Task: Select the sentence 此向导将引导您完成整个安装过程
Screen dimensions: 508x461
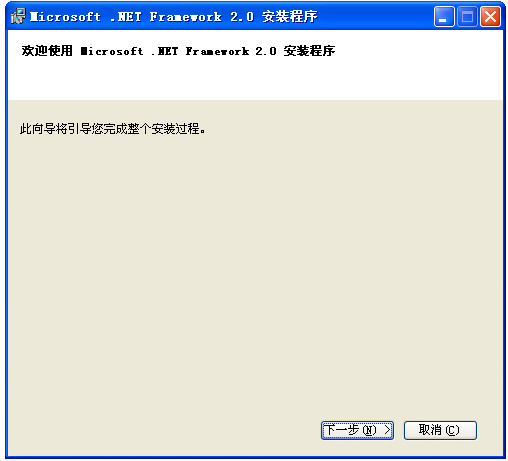Action: (x=112, y=129)
